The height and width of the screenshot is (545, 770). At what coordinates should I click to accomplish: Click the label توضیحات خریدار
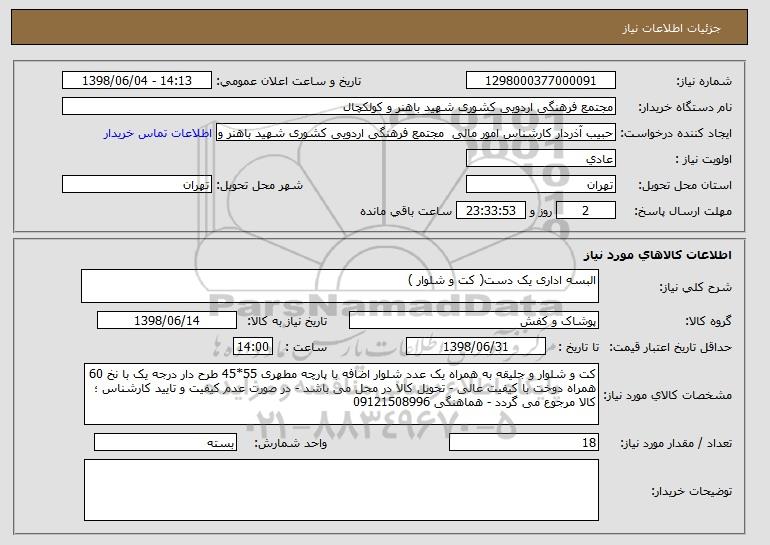click(691, 491)
